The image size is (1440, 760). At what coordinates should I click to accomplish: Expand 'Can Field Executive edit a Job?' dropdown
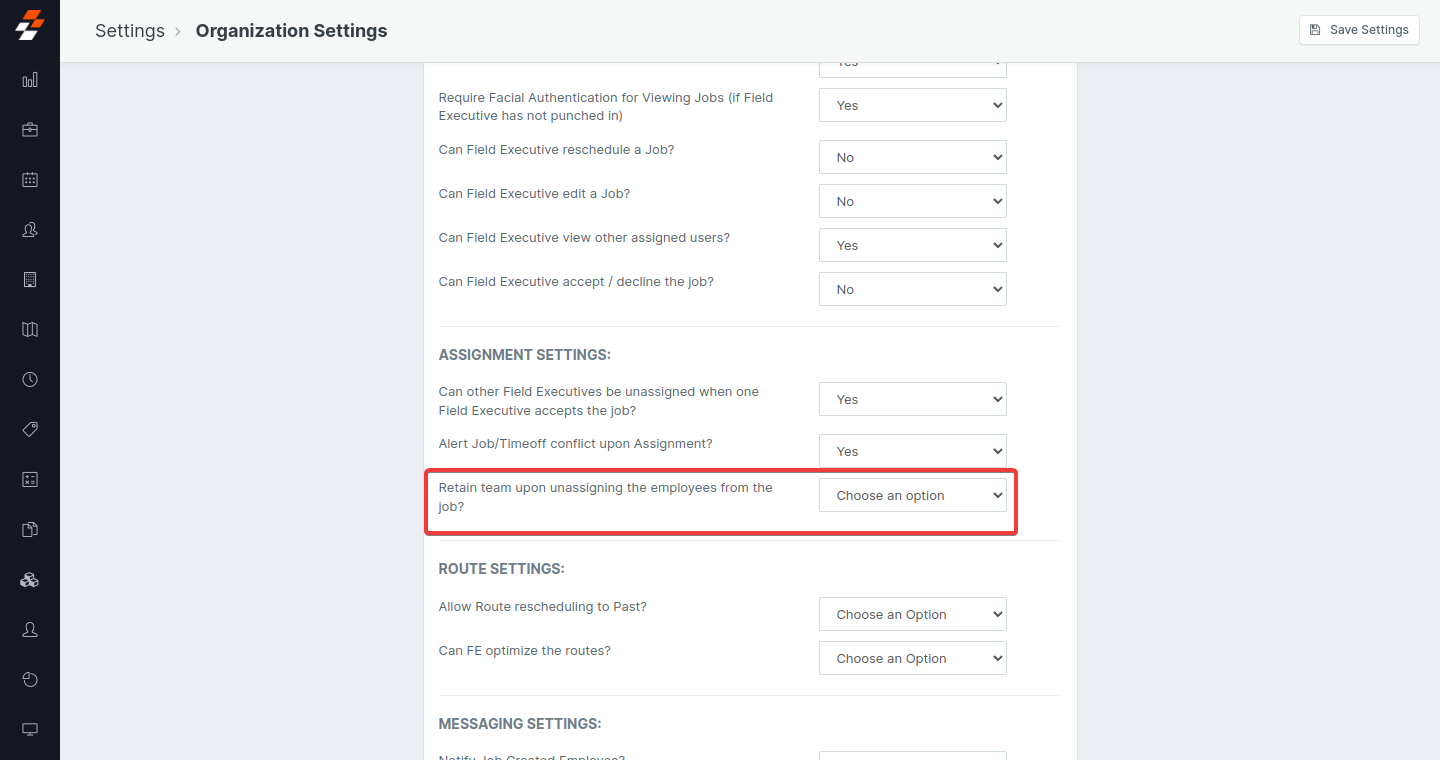point(912,202)
